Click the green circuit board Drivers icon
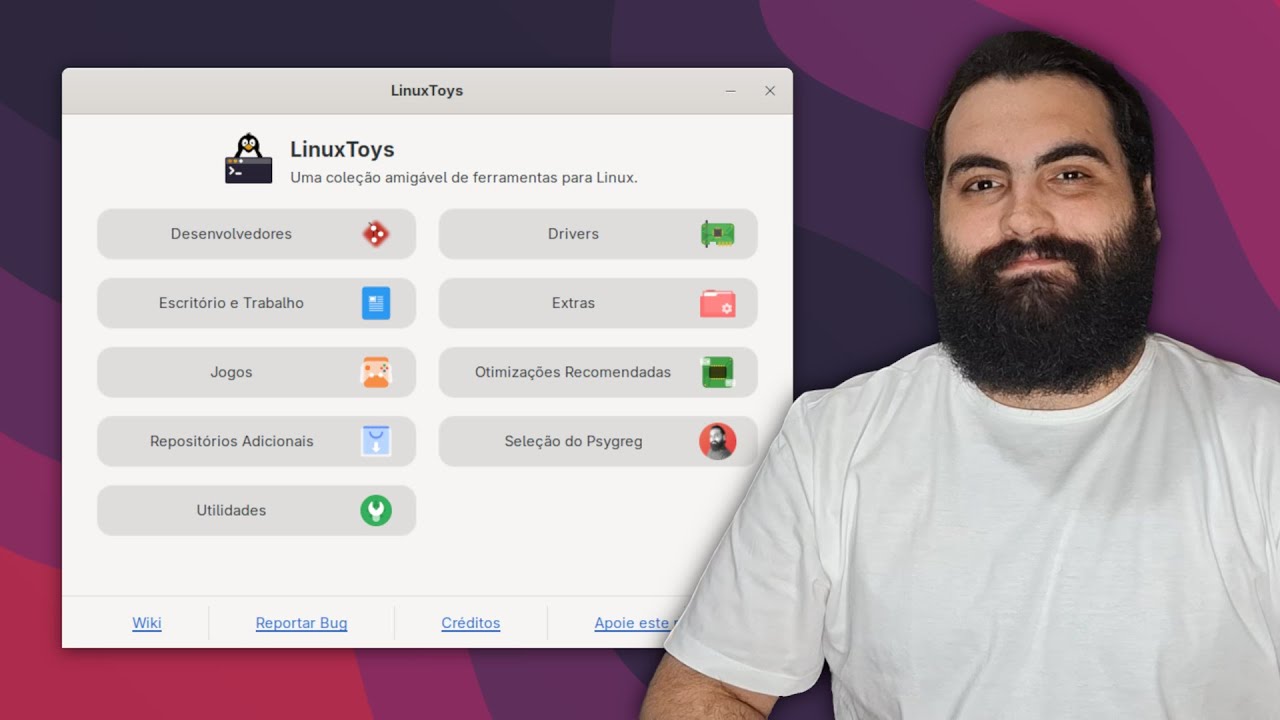The width and height of the screenshot is (1280, 720). 717,234
